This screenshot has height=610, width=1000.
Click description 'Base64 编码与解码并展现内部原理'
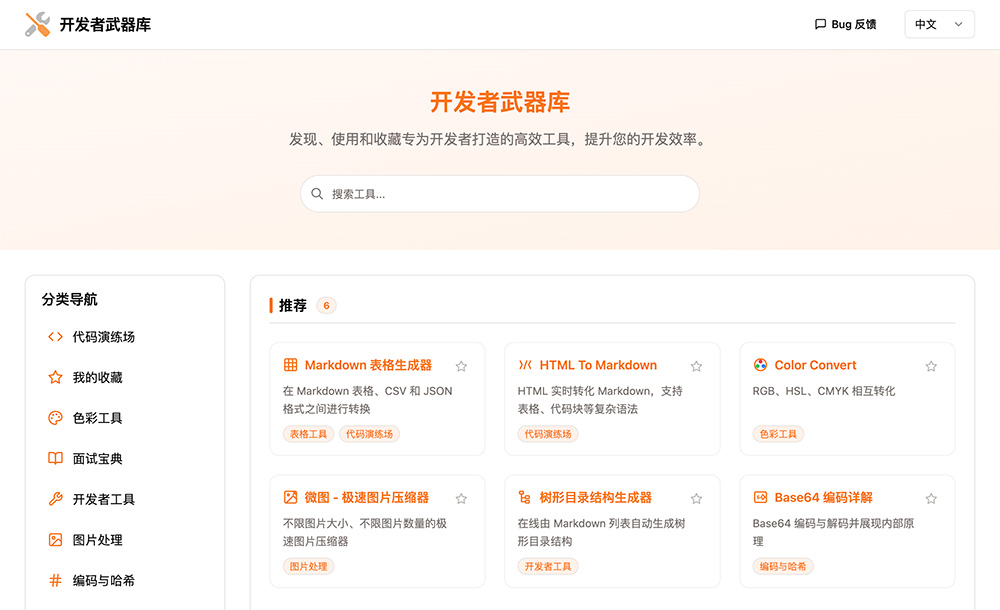tap(833, 532)
